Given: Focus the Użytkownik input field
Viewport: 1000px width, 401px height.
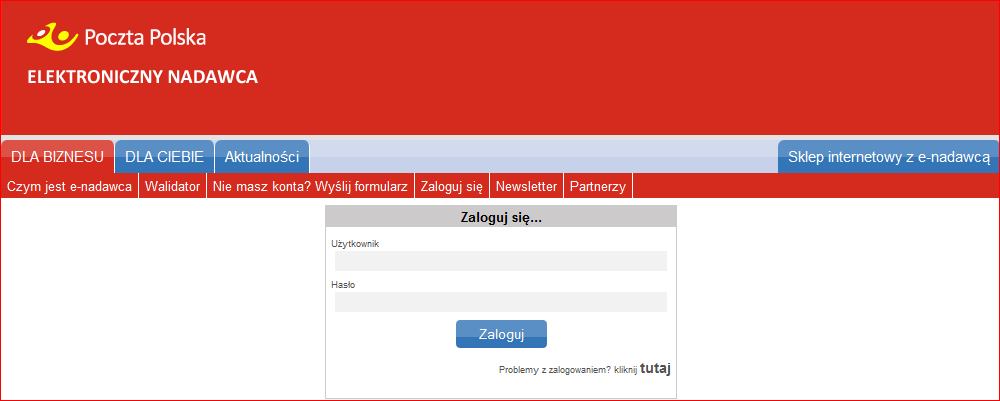Looking at the screenshot, I should pos(501,261).
